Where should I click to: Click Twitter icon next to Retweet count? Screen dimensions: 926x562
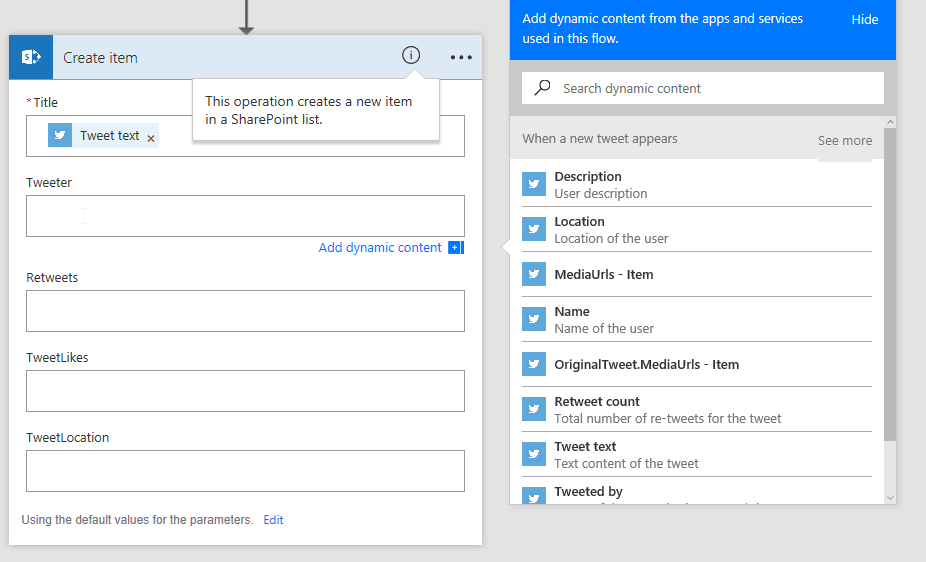point(534,410)
